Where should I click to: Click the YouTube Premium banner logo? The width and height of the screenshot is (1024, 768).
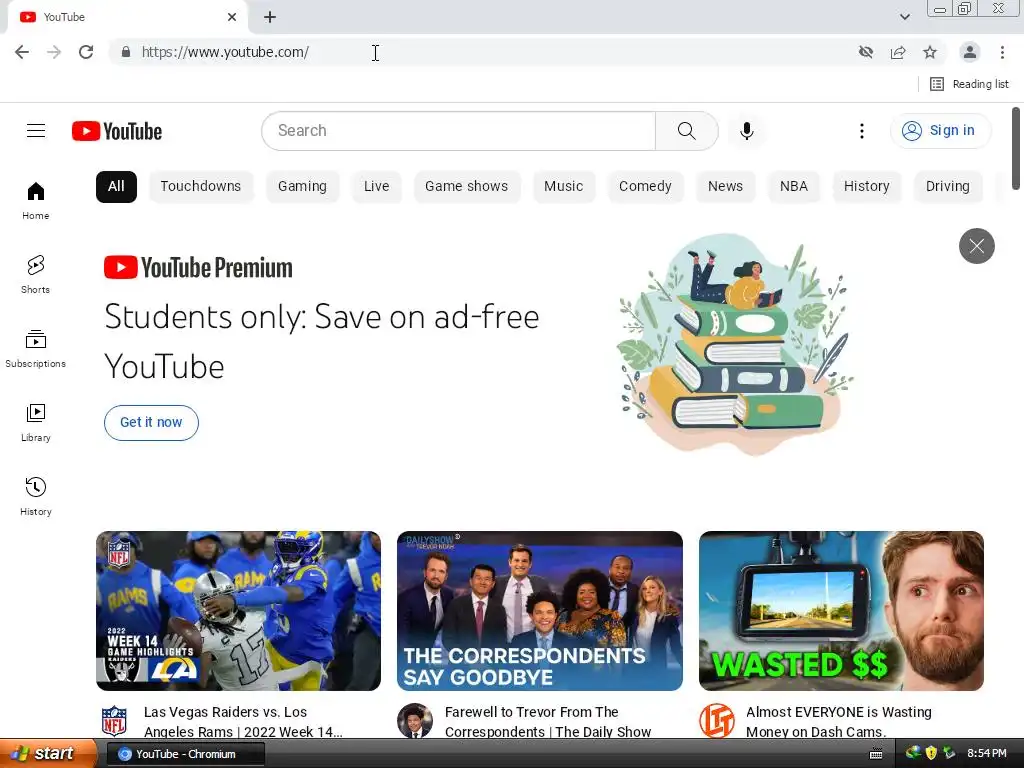click(x=198, y=268)
